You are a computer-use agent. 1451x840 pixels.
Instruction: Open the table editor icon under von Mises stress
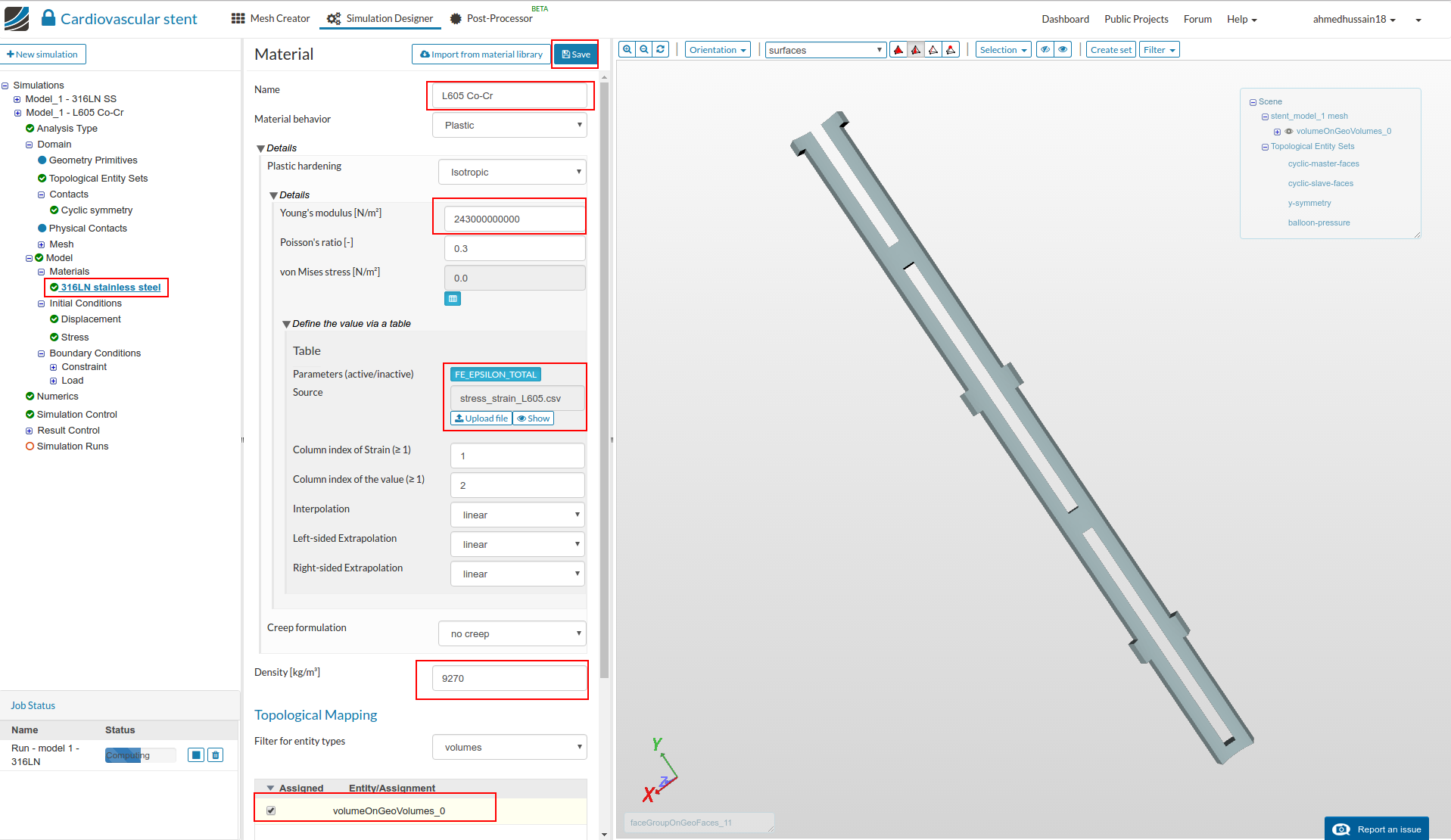click(453, 299)
